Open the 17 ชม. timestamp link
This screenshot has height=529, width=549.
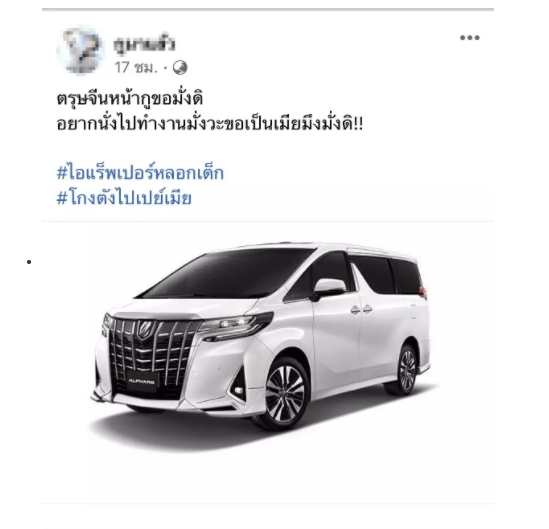coord(136,68)
